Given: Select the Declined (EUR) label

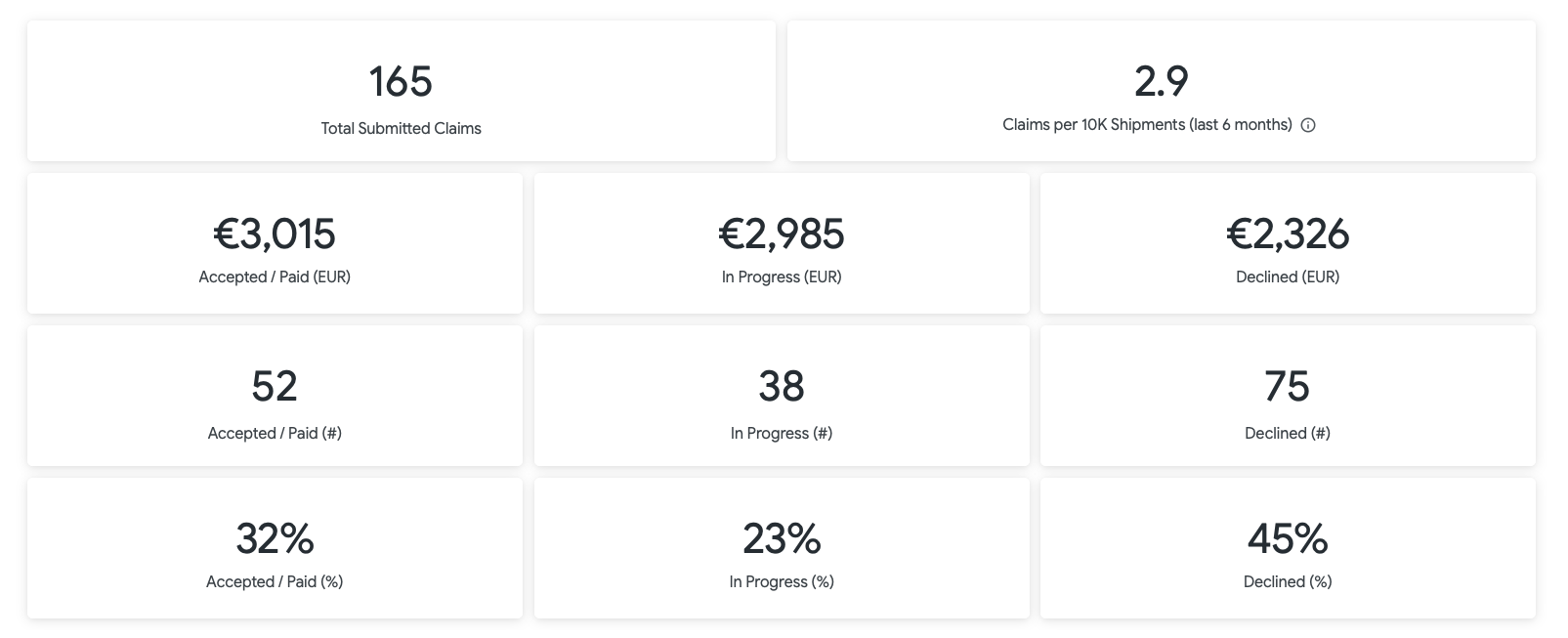Looking at the screenshot, I should pyautogui.click(x=1288, y=276).
